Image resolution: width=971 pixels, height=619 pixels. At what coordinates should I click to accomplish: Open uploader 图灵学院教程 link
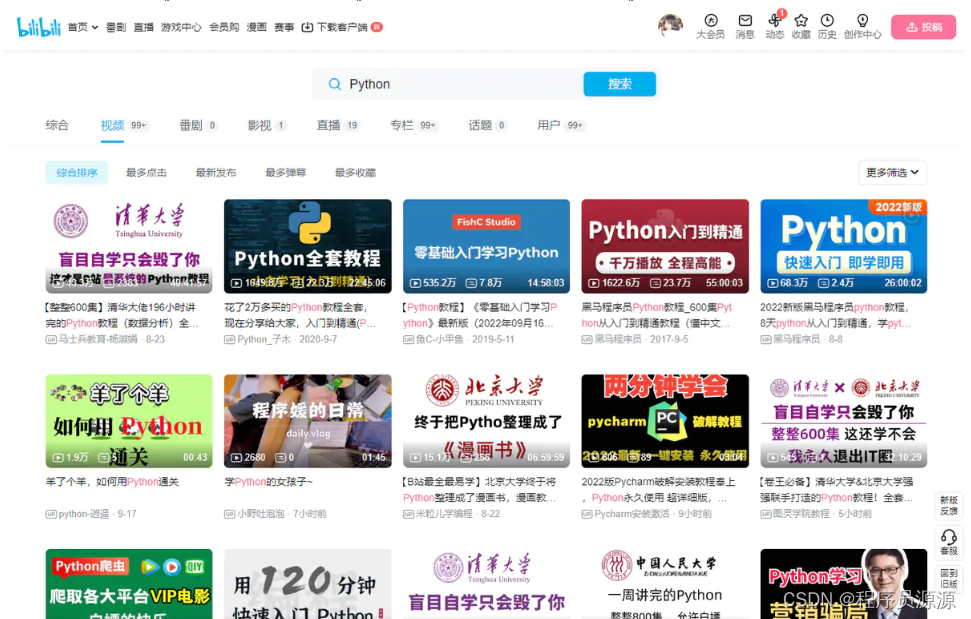801,514
